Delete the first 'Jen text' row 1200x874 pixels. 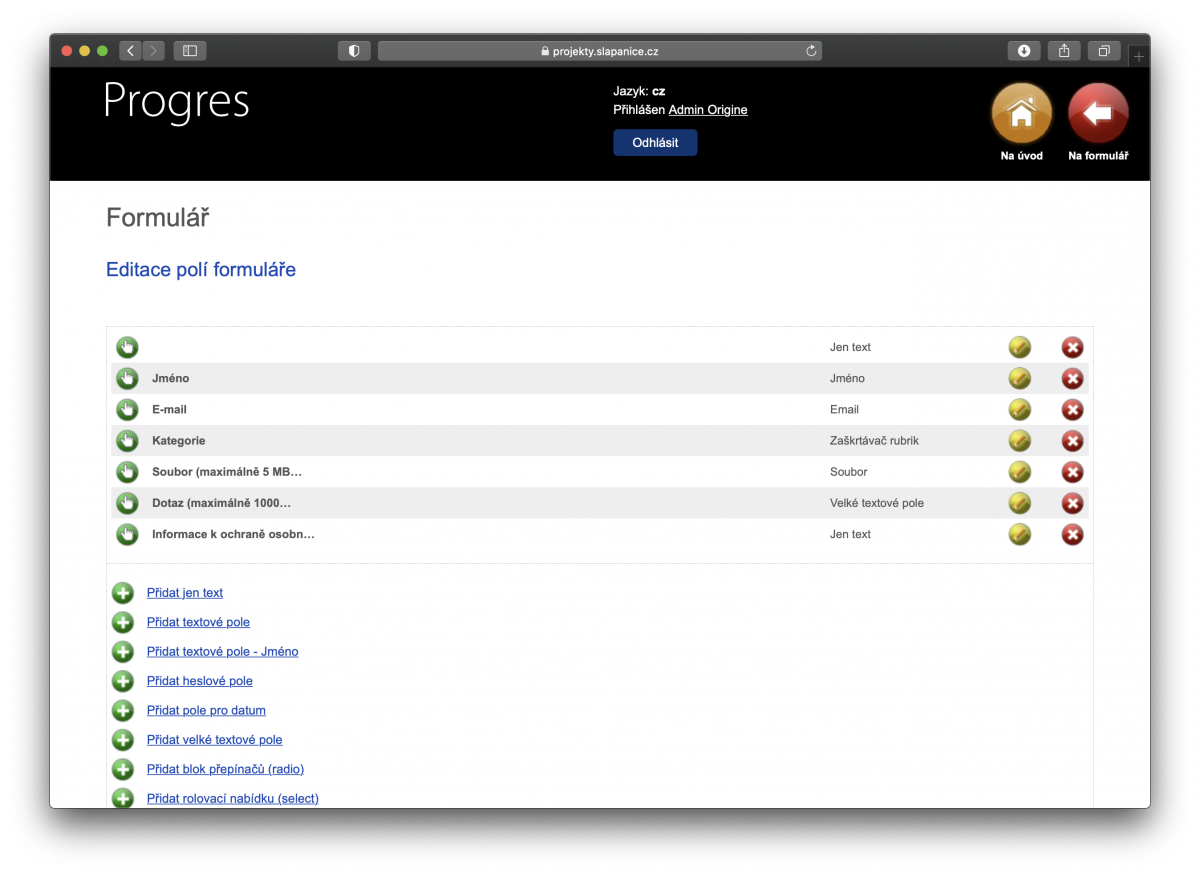coord(1072,347)
